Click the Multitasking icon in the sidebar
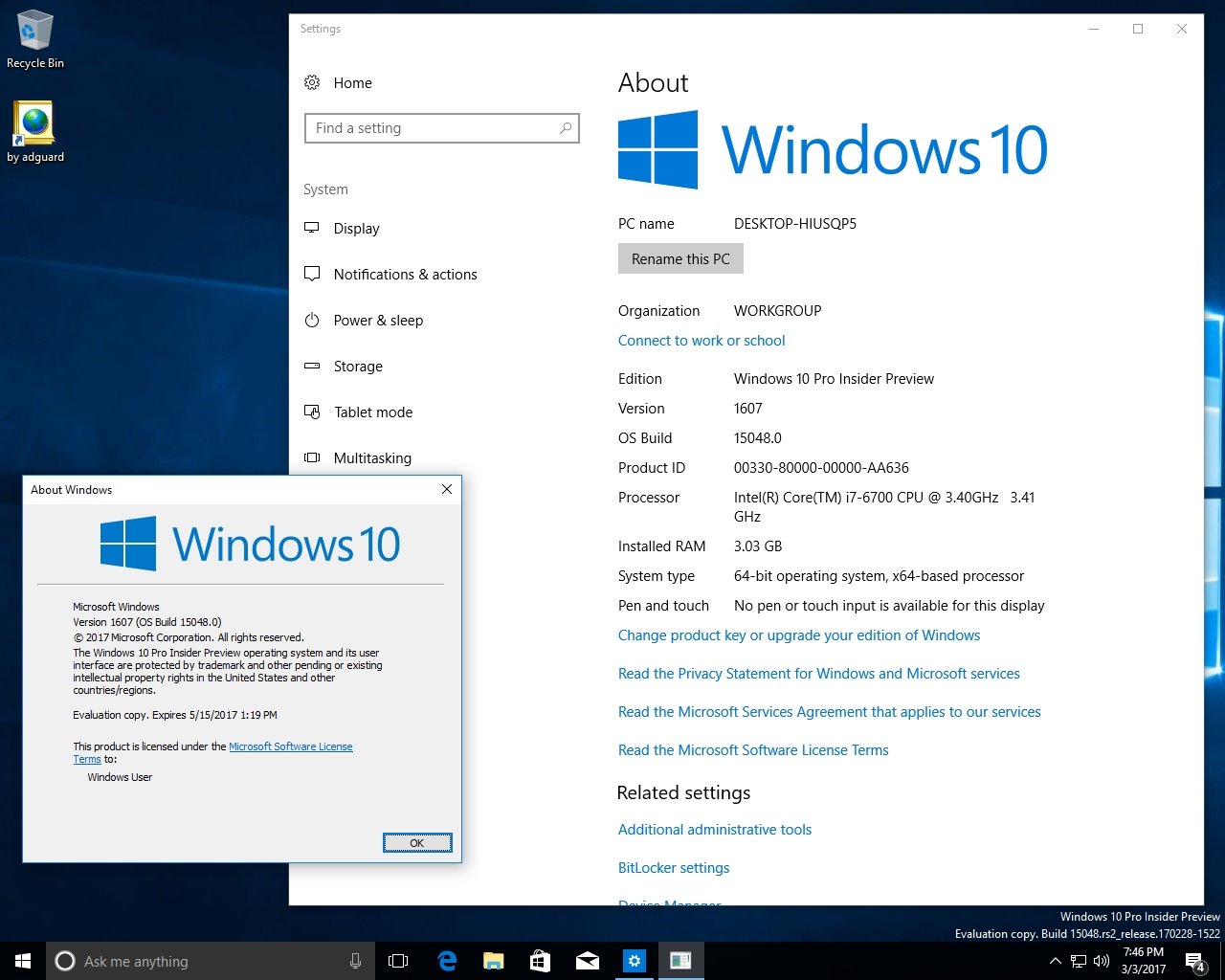Viewport: 1225px width, 980px height. pyautogui.click(x=312, y=458)
